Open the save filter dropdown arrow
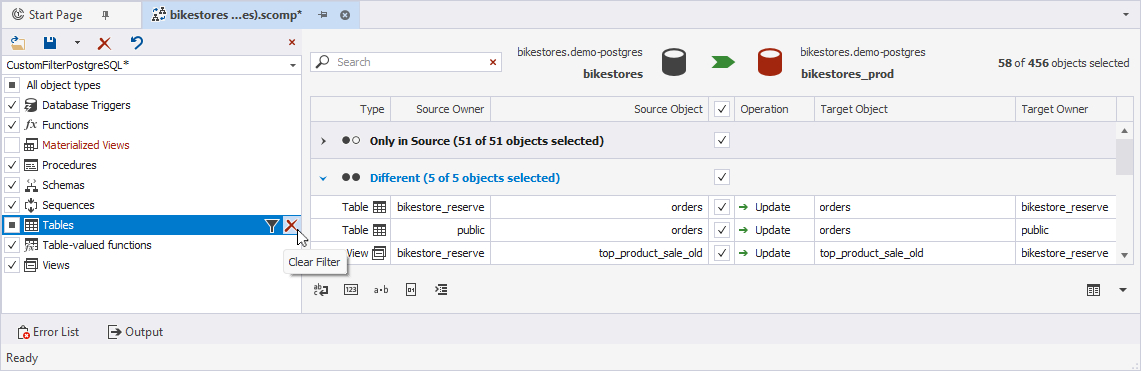Image resolution: width=1141 pixels, height=371 pixels. tap(77, 44)
